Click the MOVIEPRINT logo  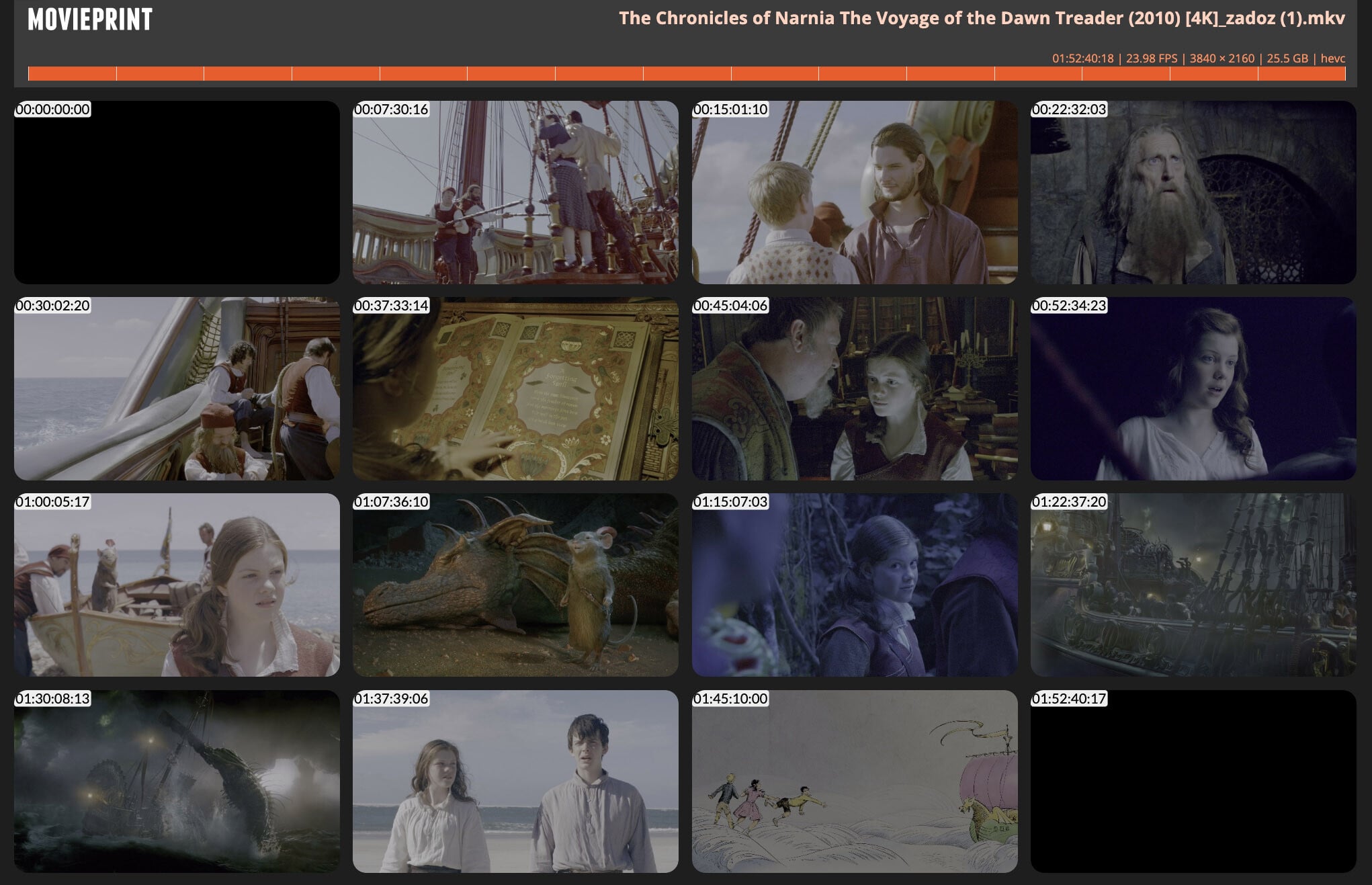90,19
